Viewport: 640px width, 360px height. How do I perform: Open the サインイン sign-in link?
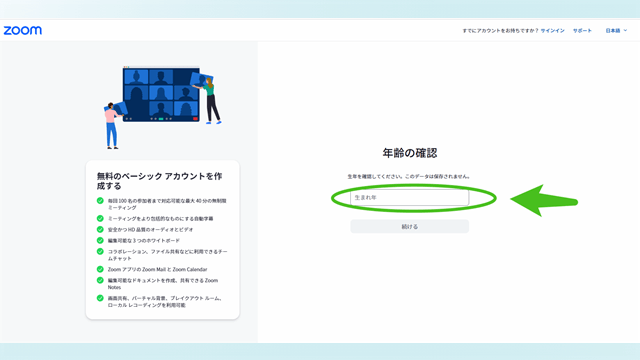[x=552, y=31]
